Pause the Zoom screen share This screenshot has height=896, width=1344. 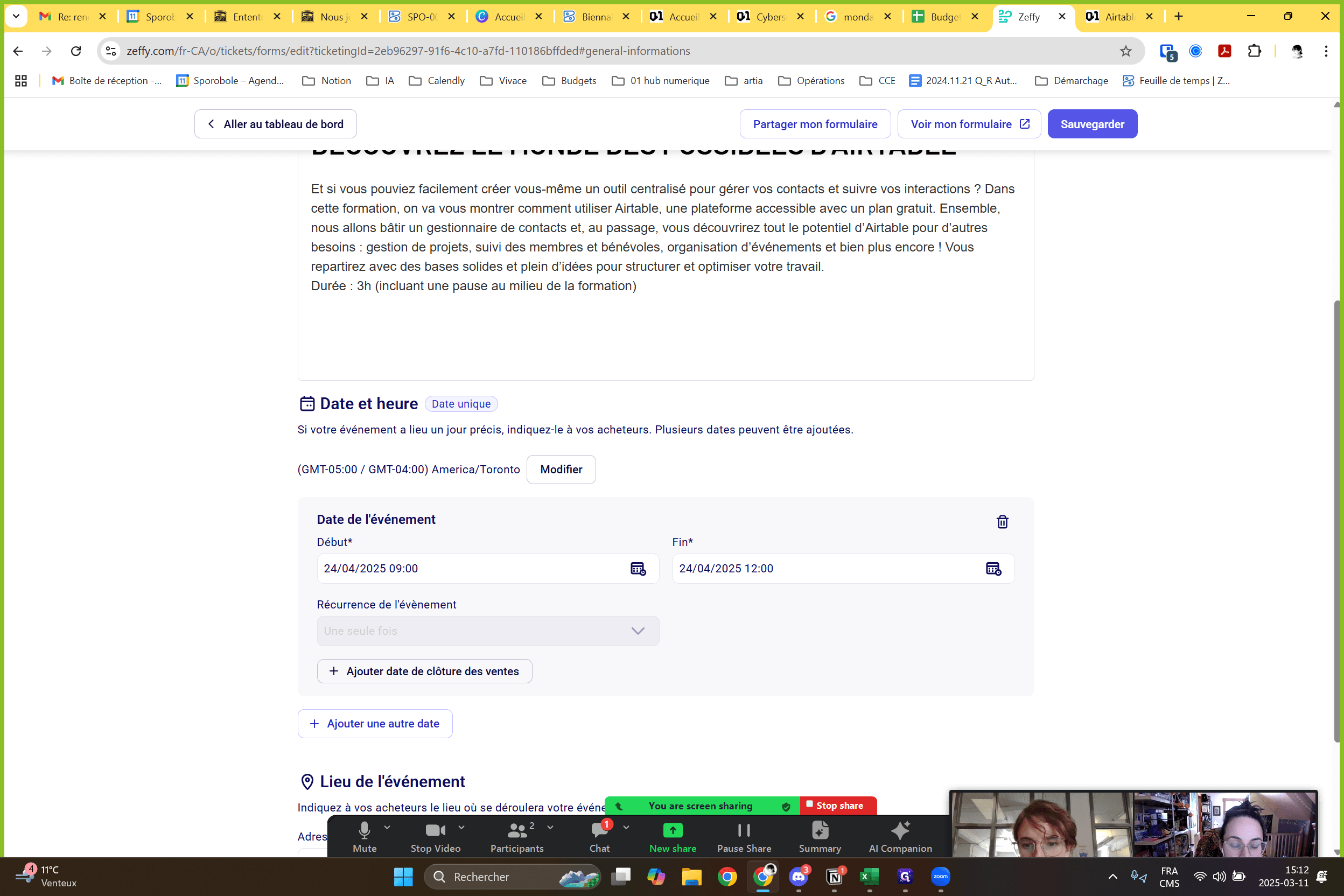click(744, 837)
